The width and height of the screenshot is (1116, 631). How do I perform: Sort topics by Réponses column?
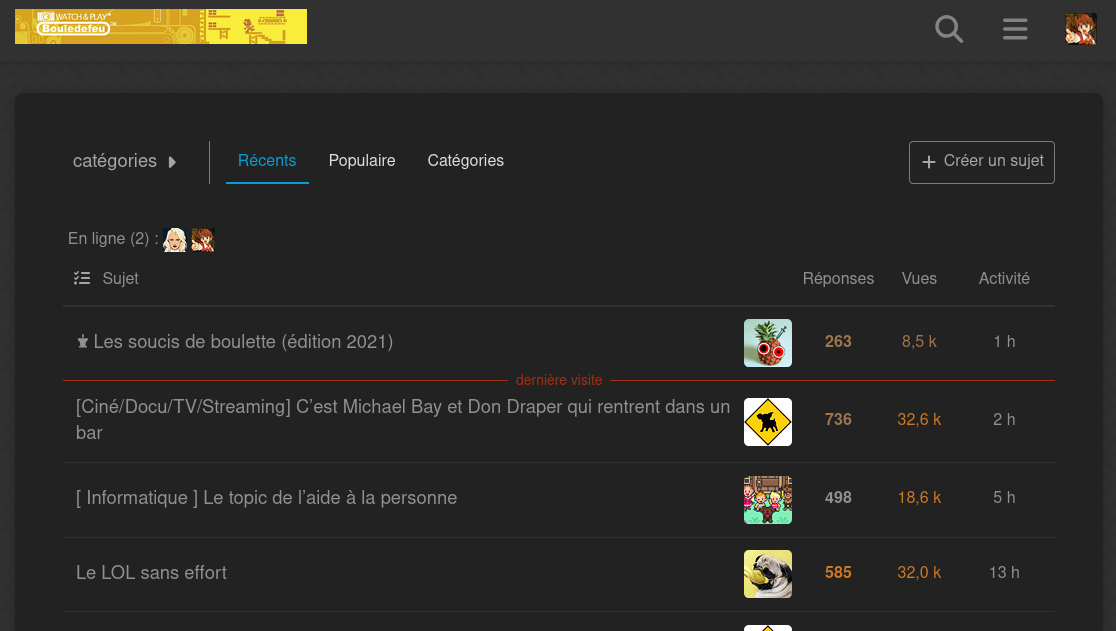coord(838,279)
